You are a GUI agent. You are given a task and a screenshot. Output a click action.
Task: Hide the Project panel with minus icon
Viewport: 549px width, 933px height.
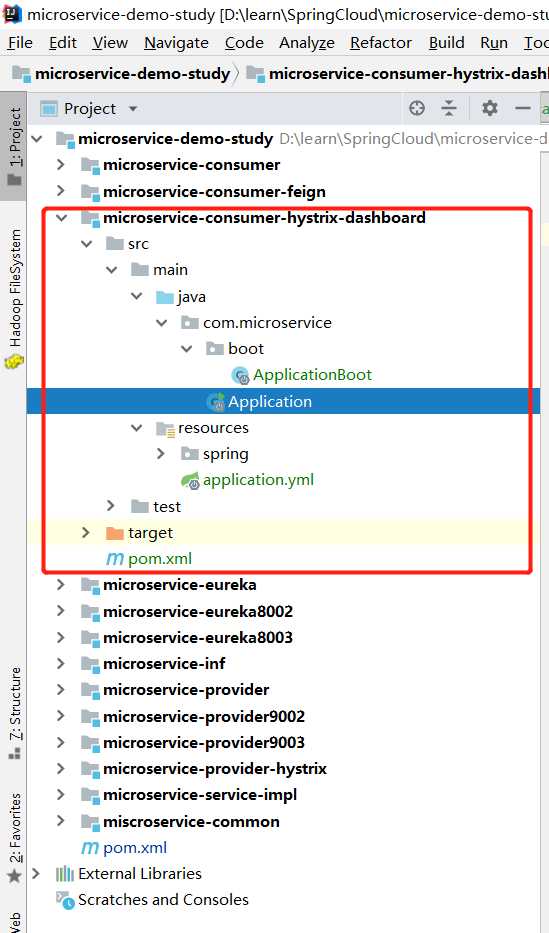pyautogui.click(x=523, y=108)
